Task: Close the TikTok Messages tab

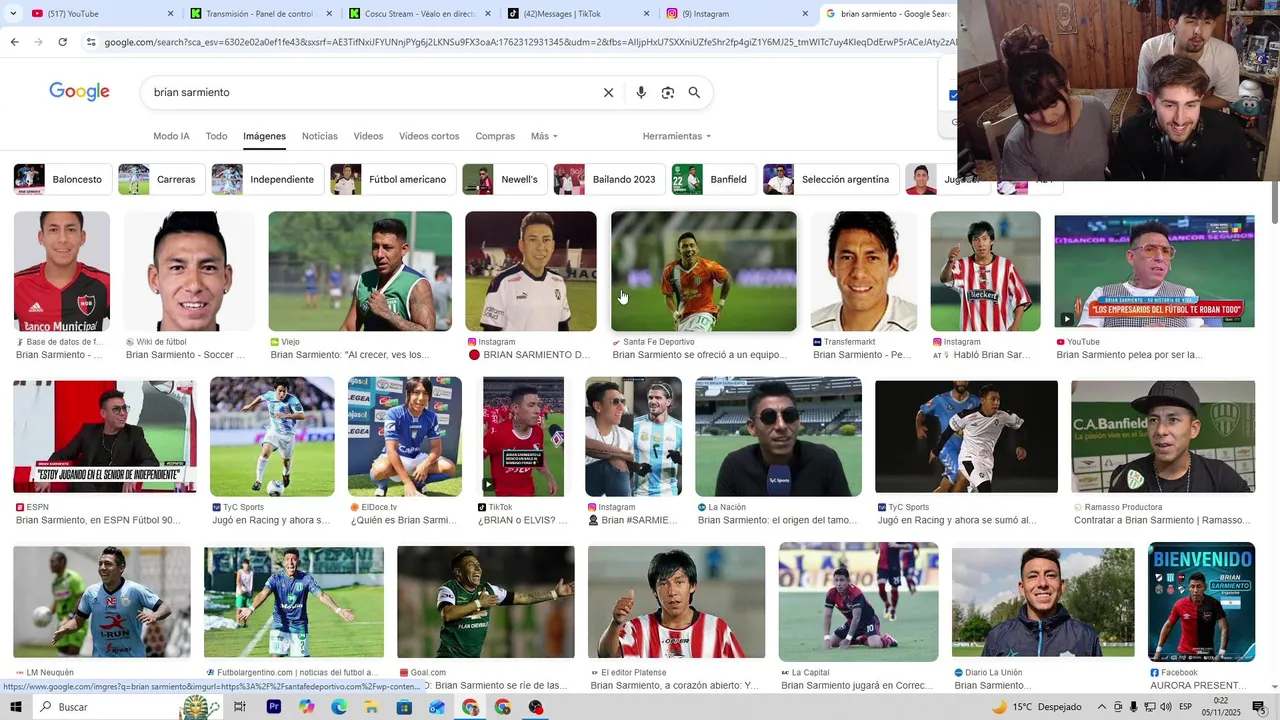Action: pos(646,14)
